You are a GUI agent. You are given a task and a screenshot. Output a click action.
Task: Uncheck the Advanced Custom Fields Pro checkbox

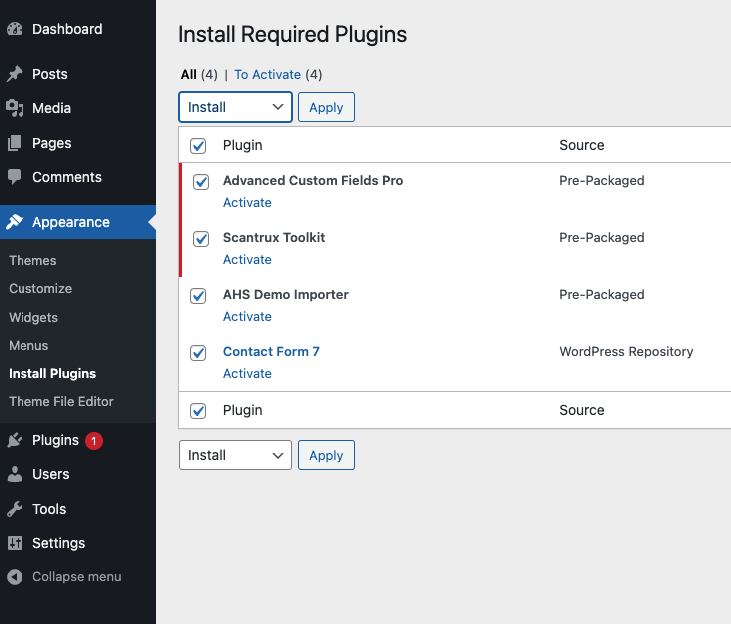(x=201, y=181)
